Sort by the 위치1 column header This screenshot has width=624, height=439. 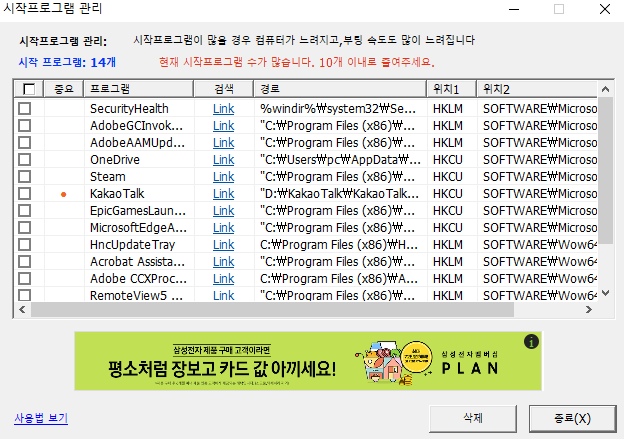pos(452,89)
